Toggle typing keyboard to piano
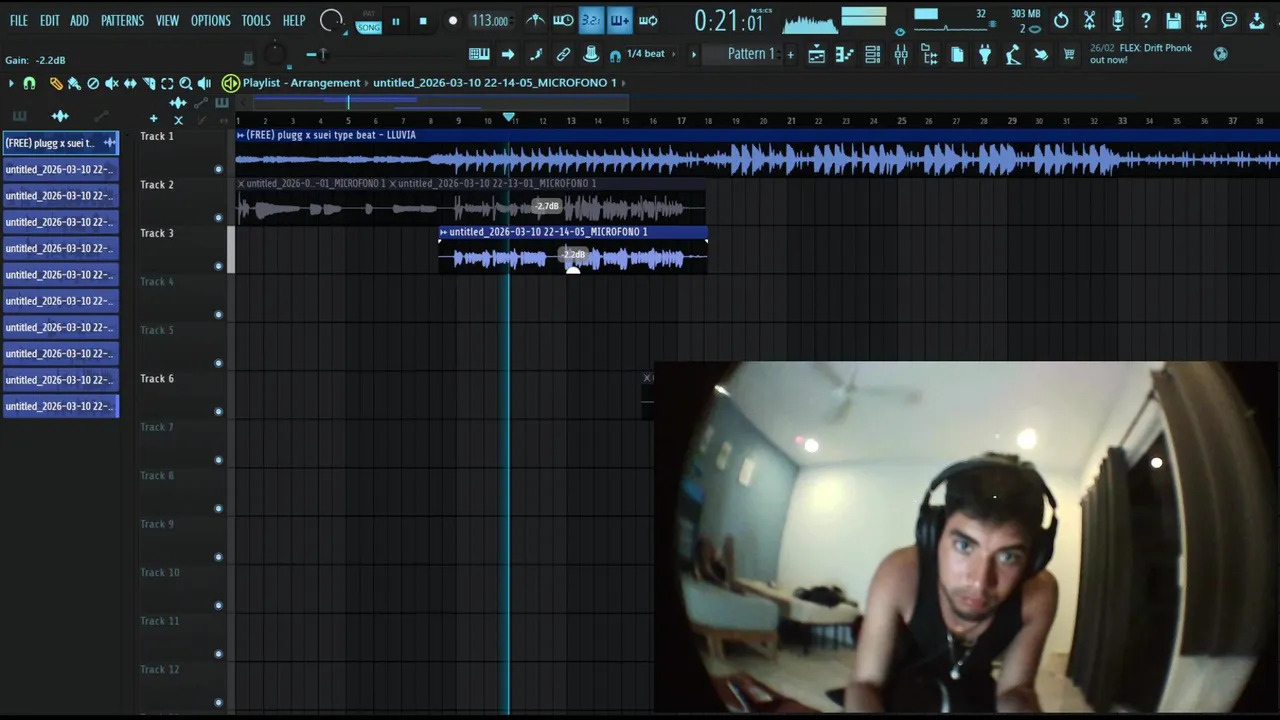This screenshot has height=720, width=1280. [479, 54]
